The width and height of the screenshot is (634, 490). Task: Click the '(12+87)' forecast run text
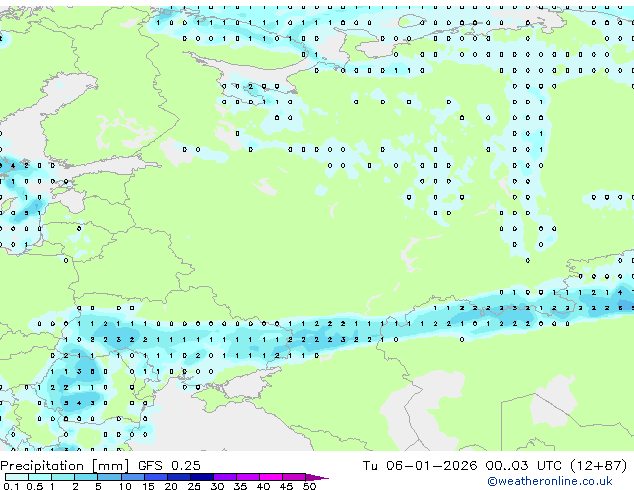[598, 466]
